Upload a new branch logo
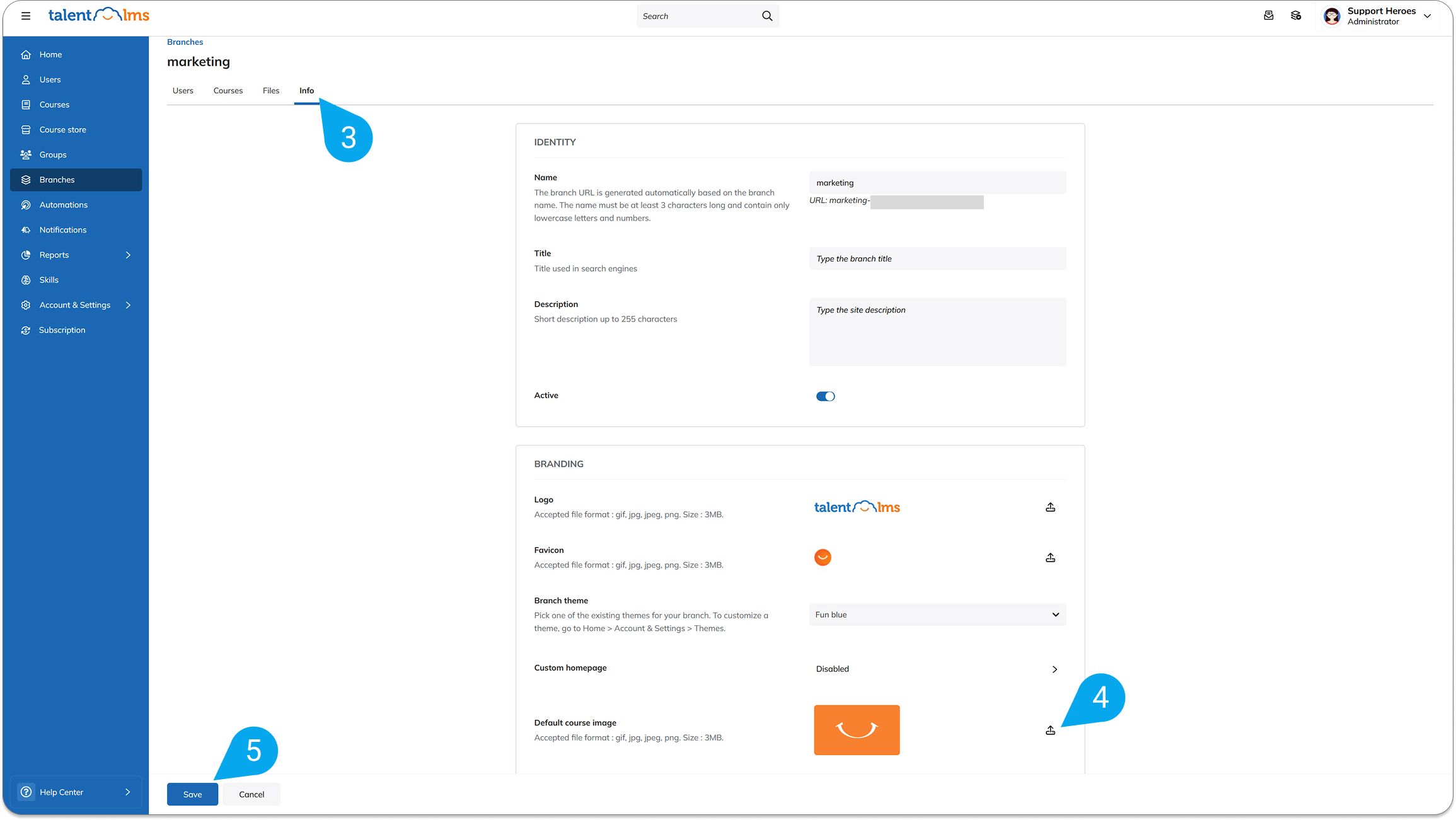This screenshot has width=1456, height=820. click(1050, 507)
